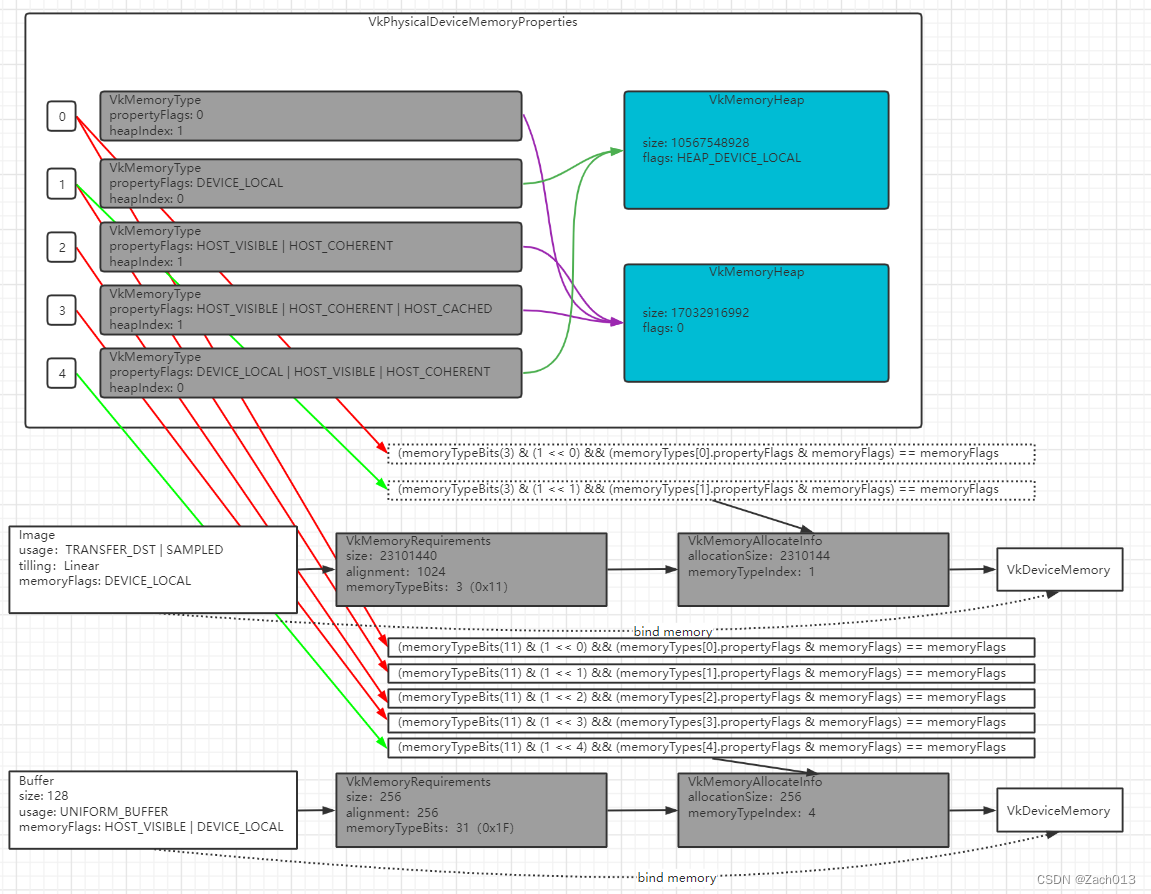The width and height of the screenshot is (1151, 894).
Task: Select memory type index node 2
Action: point(61,247)
